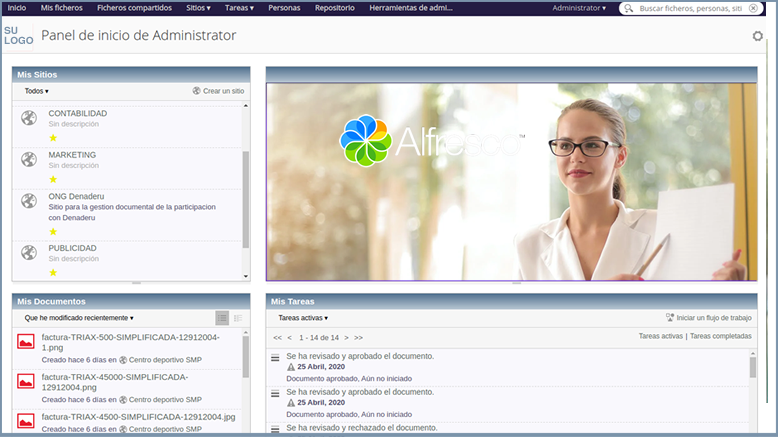Open the dashboard settings gear icon
Image resolution: width=778 pixels, height=437 pixels.
click(757, 36)
